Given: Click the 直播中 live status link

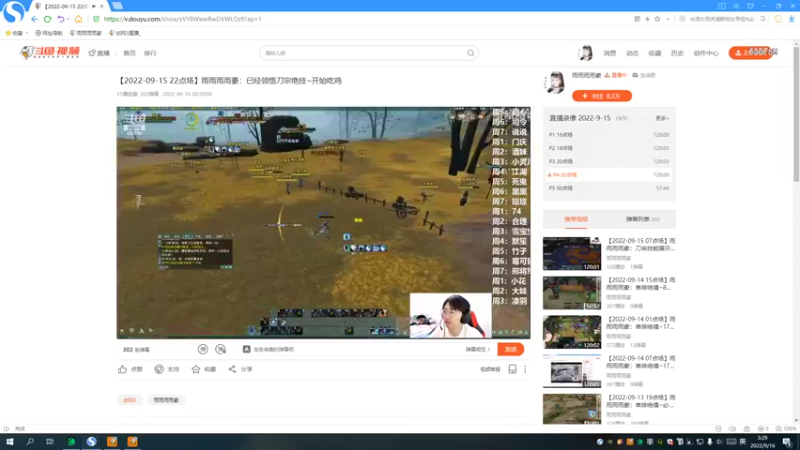Looking at the screenshot, I should [x=615, y=75].
